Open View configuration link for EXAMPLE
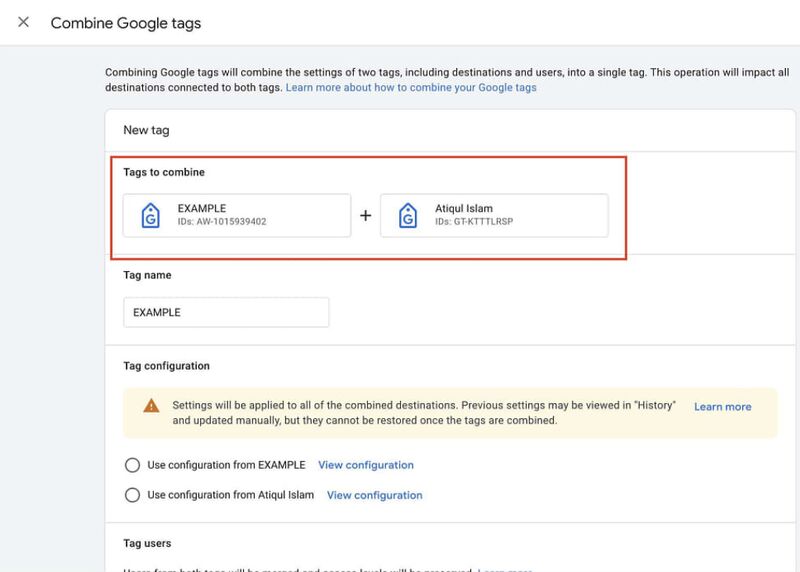The width and height of the screenshot is (800, 572). [x=366, y=465]
